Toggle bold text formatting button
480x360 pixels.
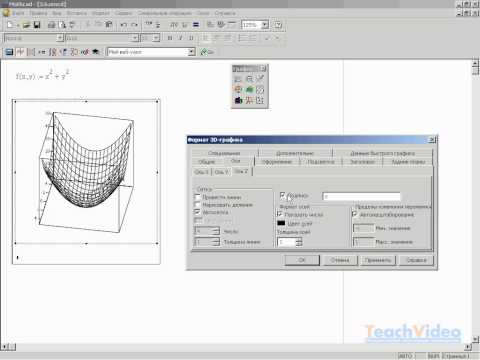[170, 38]
